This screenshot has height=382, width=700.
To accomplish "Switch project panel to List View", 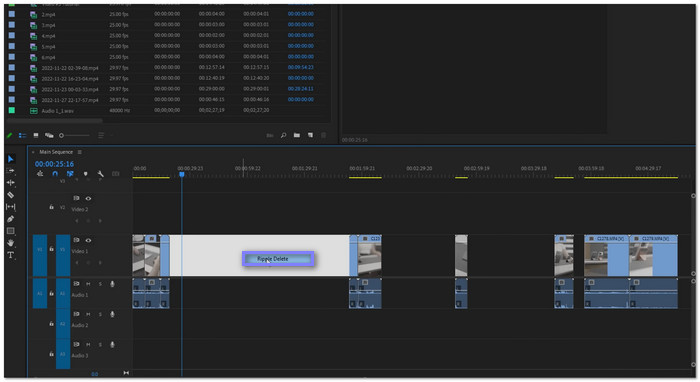I will (x=22, y=135).
